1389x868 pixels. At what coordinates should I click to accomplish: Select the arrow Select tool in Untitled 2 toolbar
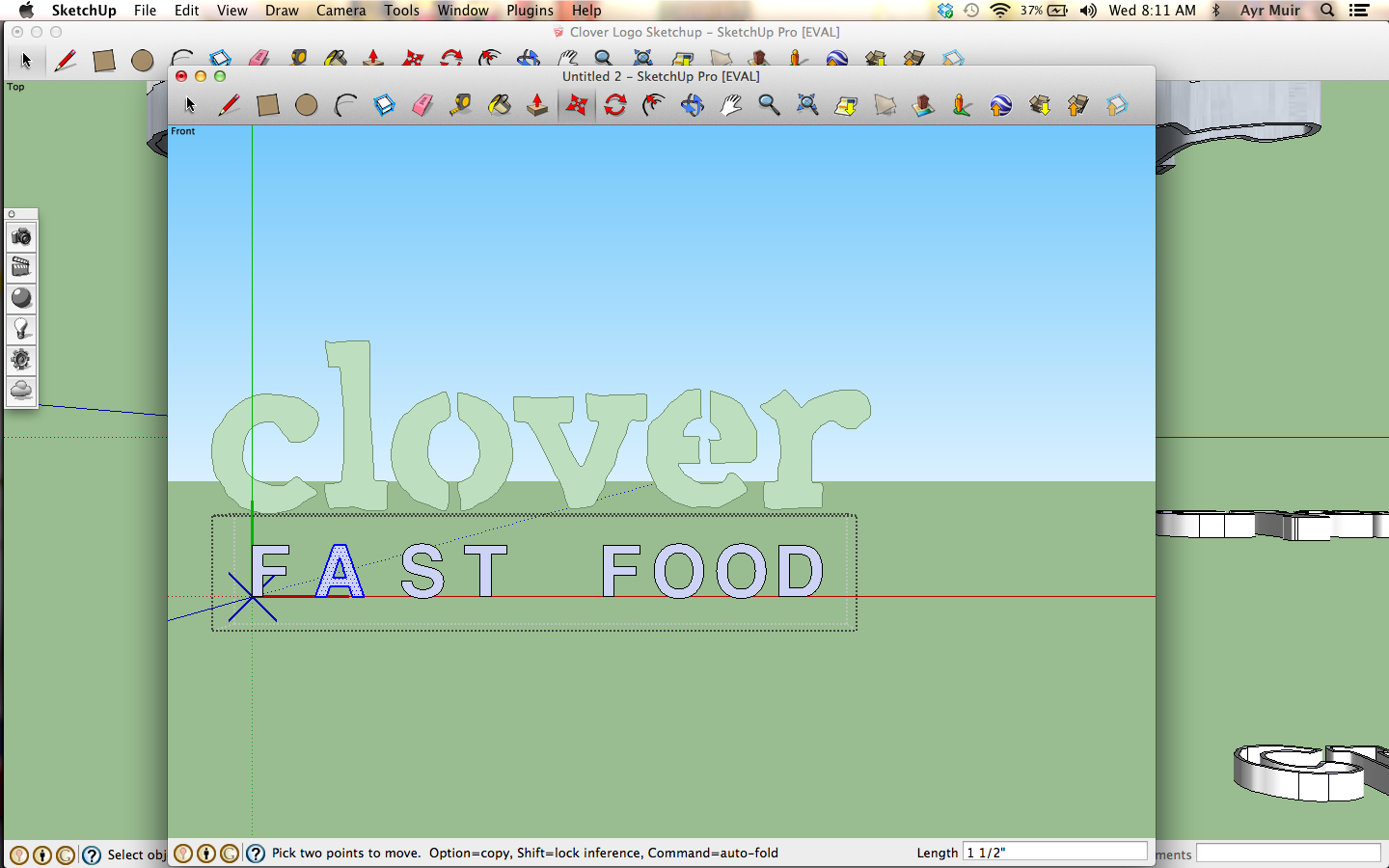[190, 105]
